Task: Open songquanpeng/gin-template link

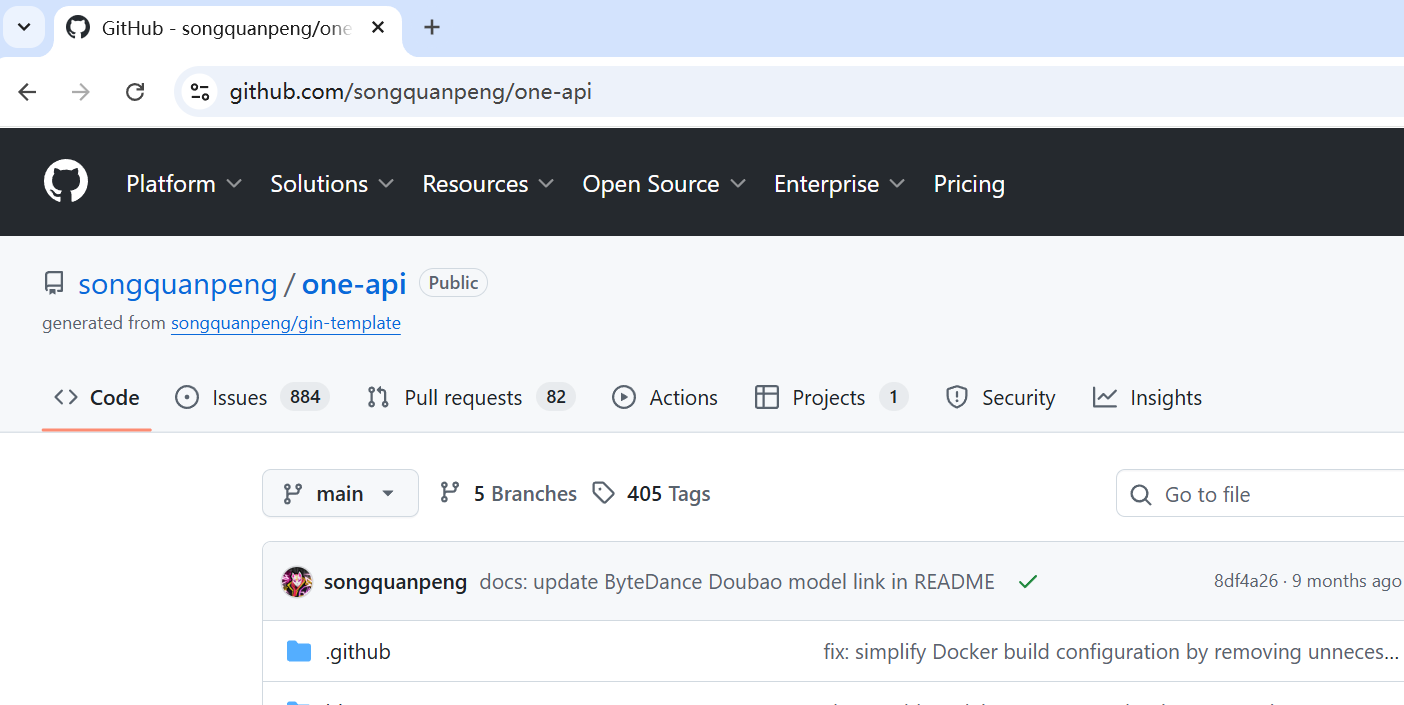Action: [x=286, y=323]
